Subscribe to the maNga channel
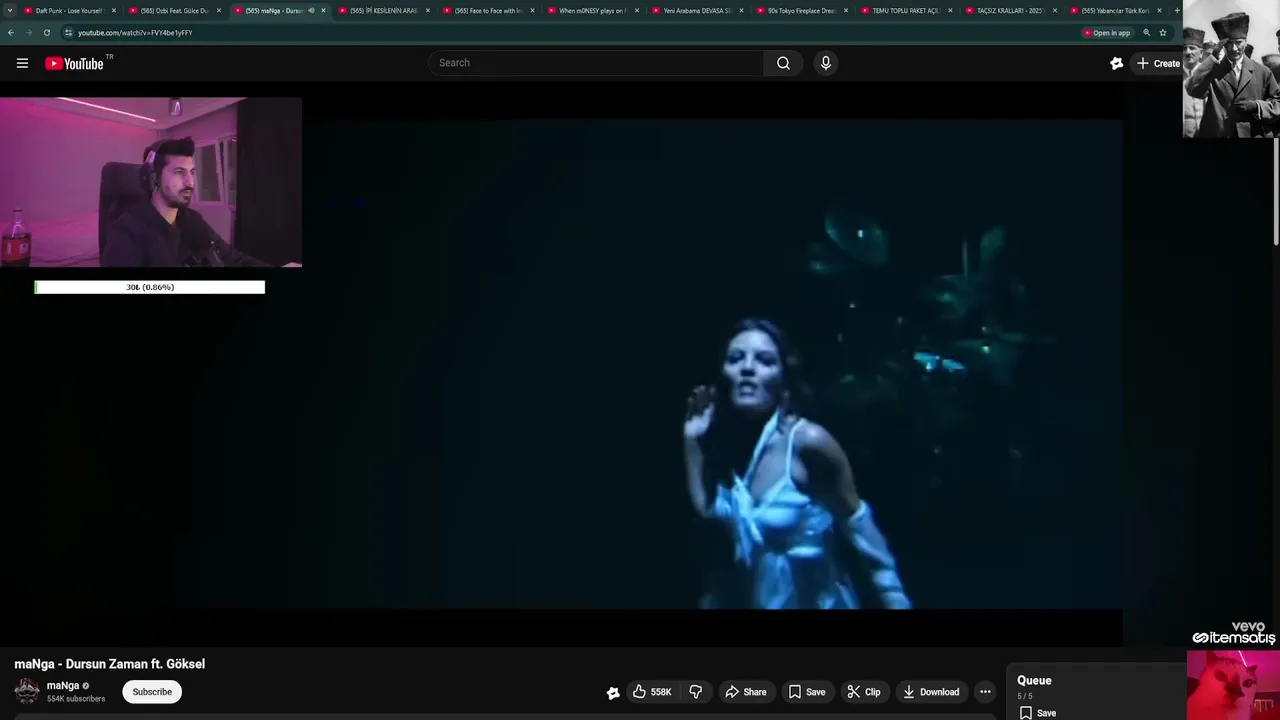The width and height of the screenshot is (1280, 720). point(152,692)
